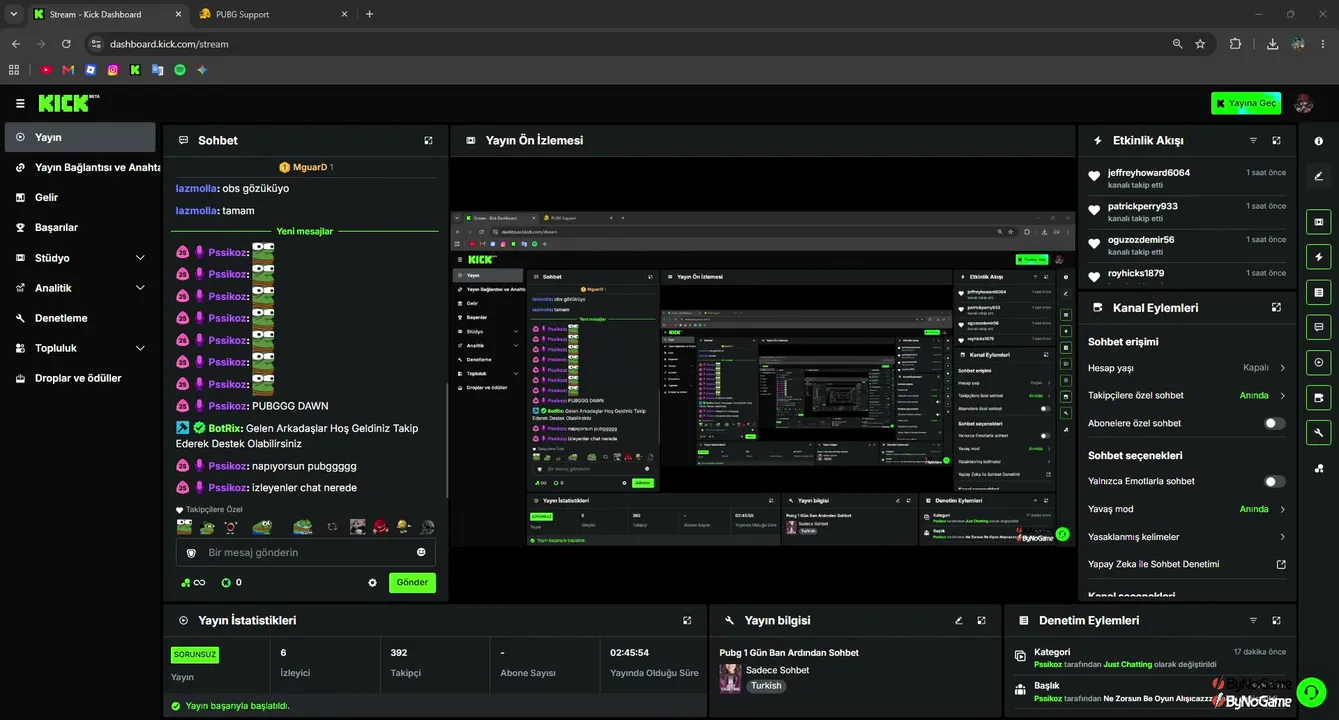Click the chat identity shield icon
Viewport: 1339px width, 720px height.
click(191, 553)
